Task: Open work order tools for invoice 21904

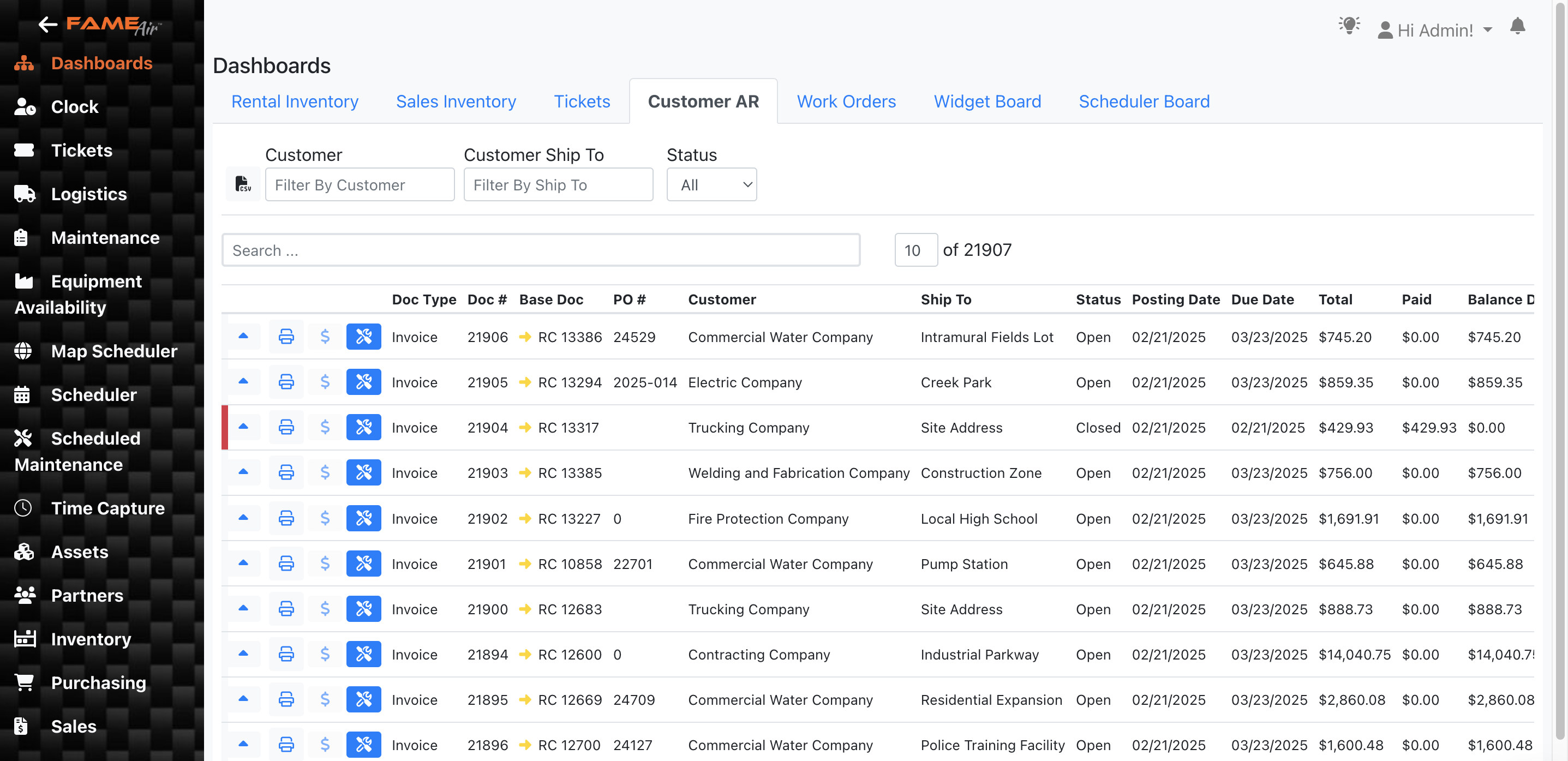Action: (x=363, y=427)
